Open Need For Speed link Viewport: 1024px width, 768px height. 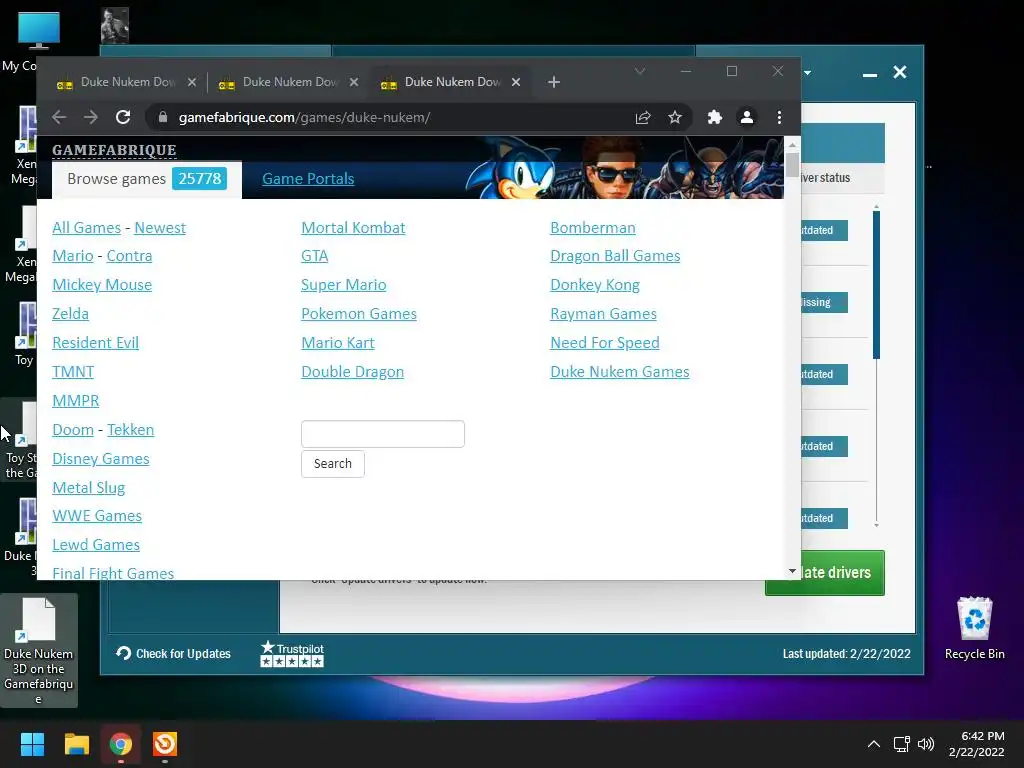605,343
